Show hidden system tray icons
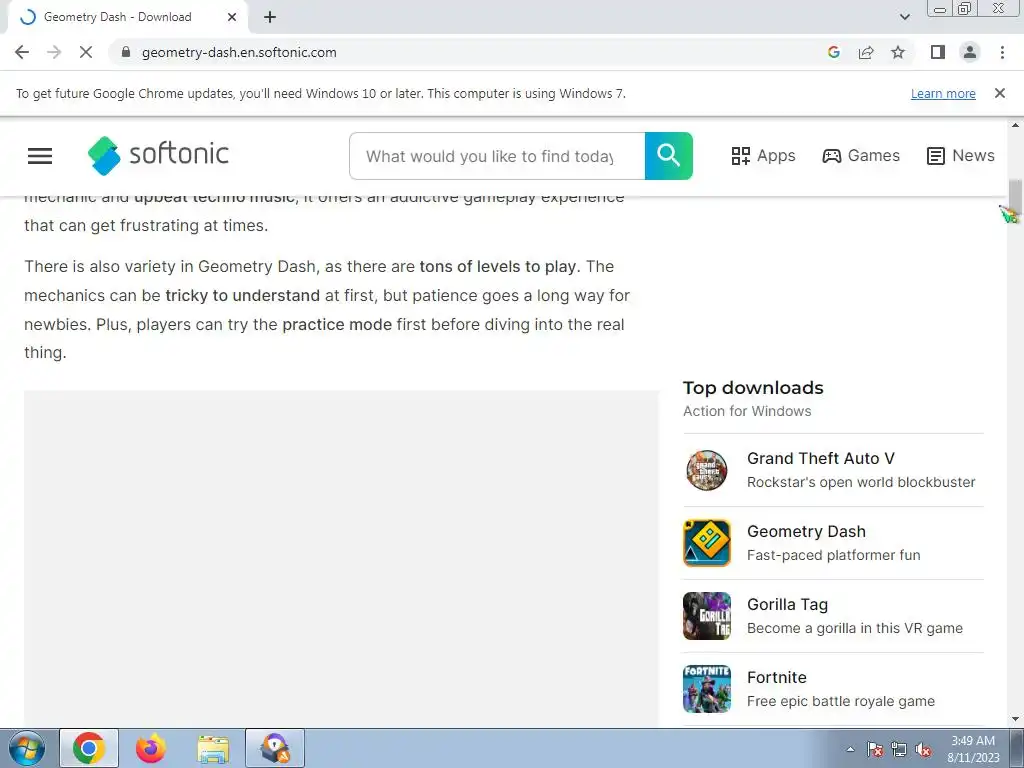1024x768 pixels. [x=850, y=749]
